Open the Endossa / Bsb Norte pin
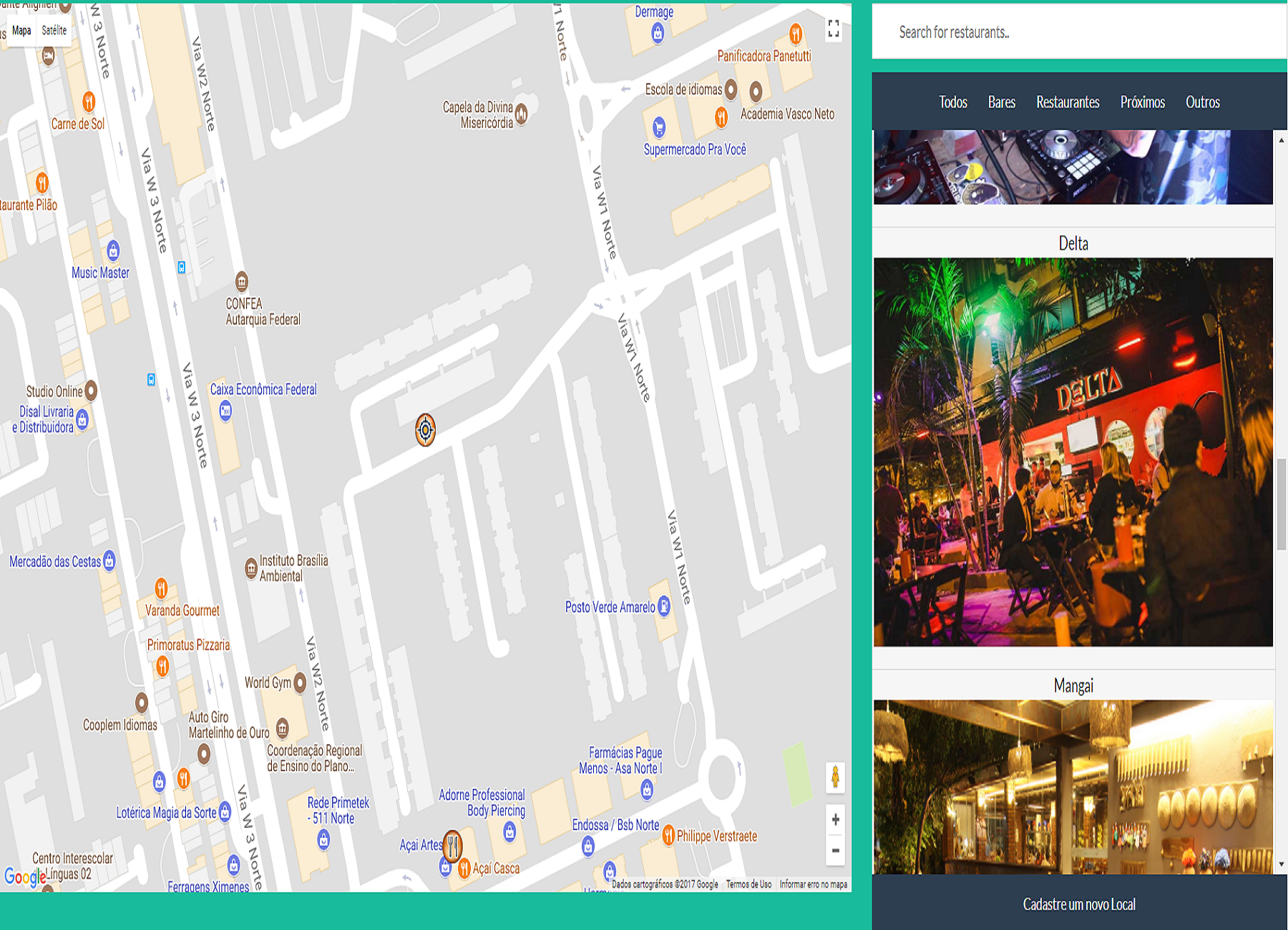The width and height of the screenshot is (1288, 930). (588, 846)
